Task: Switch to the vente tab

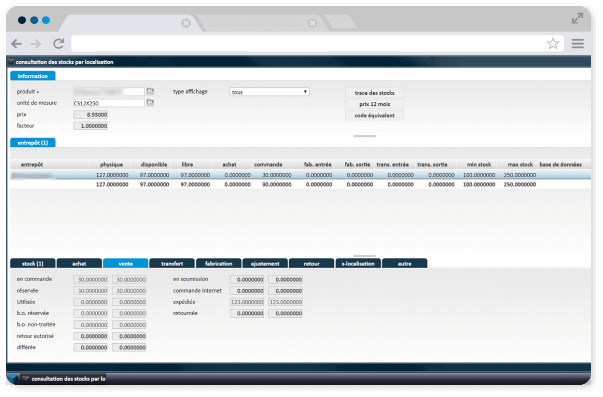Action: tap(126, 264)
